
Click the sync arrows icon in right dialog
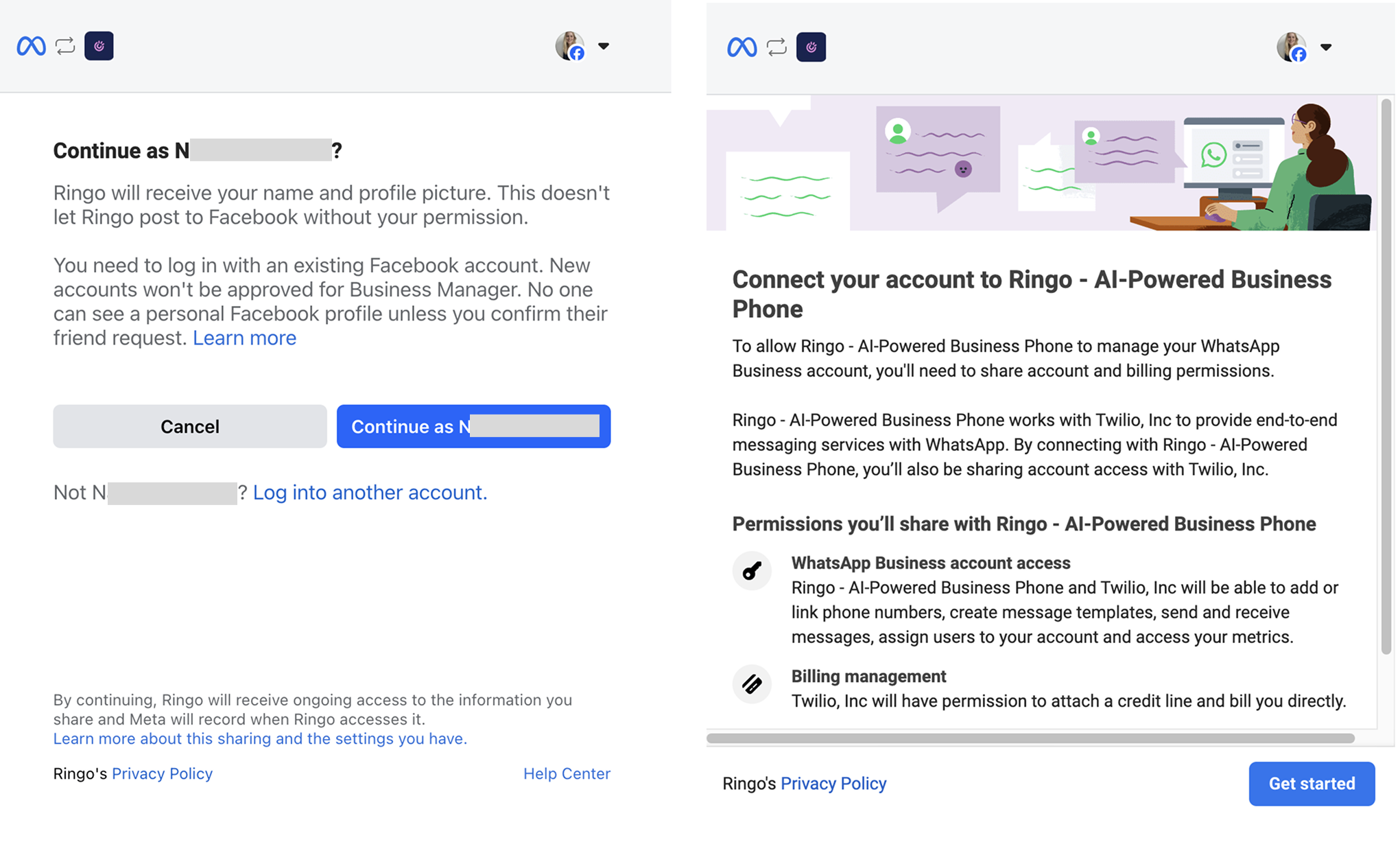point(776,47)
